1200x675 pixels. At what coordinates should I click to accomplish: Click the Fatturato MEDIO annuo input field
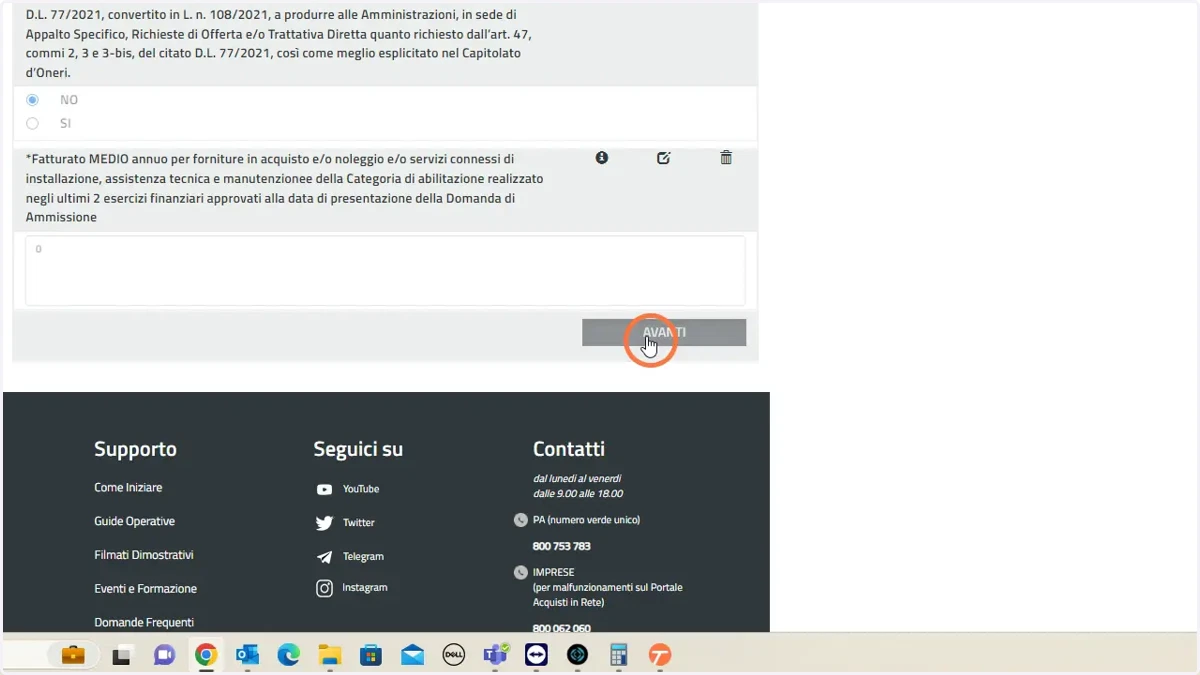pyautogui.click(x=385, y=270)
